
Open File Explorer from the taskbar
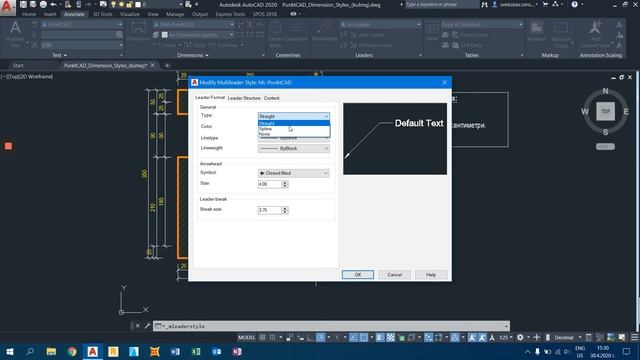coord(51,351)
